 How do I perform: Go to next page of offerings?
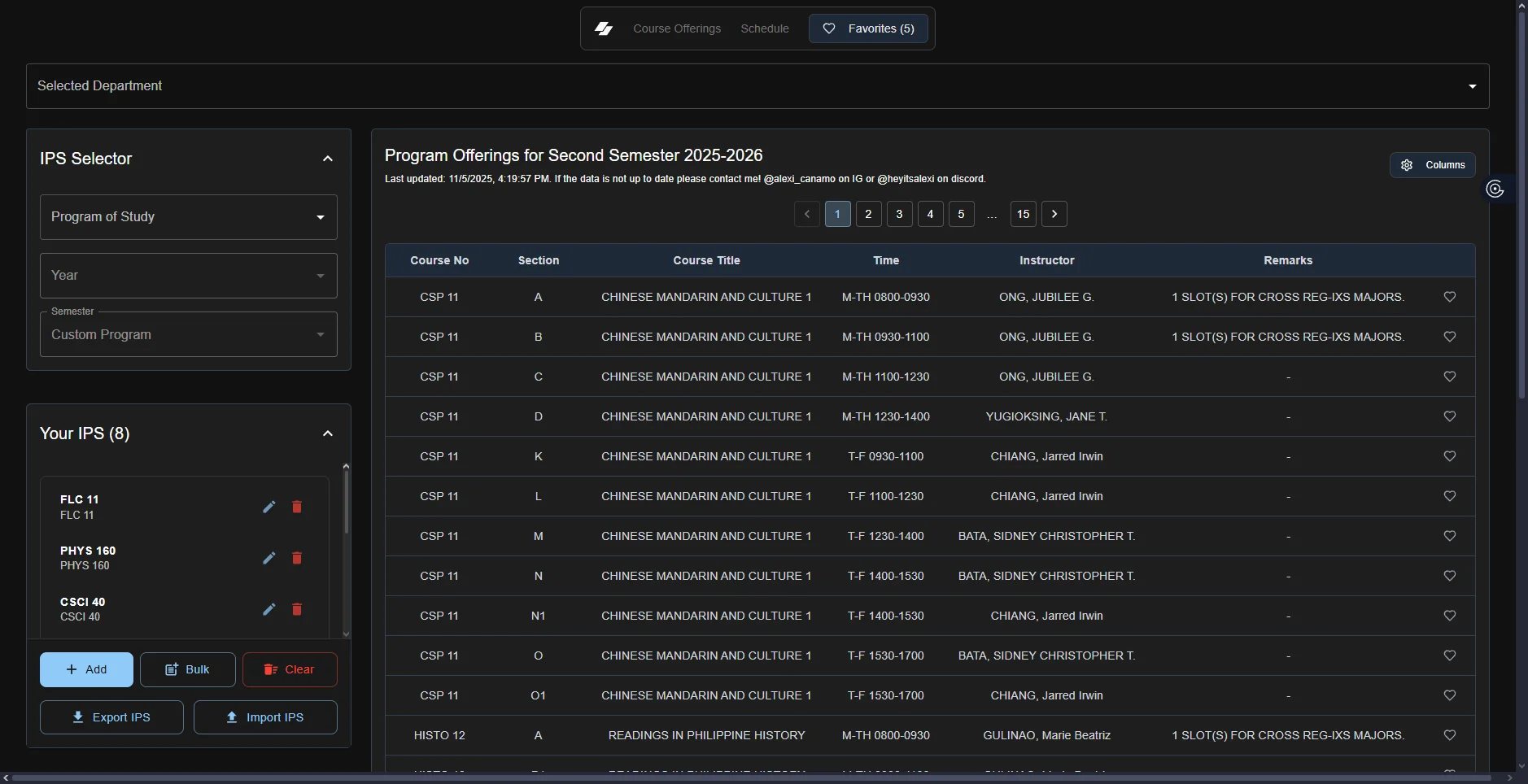[1054, 214]
